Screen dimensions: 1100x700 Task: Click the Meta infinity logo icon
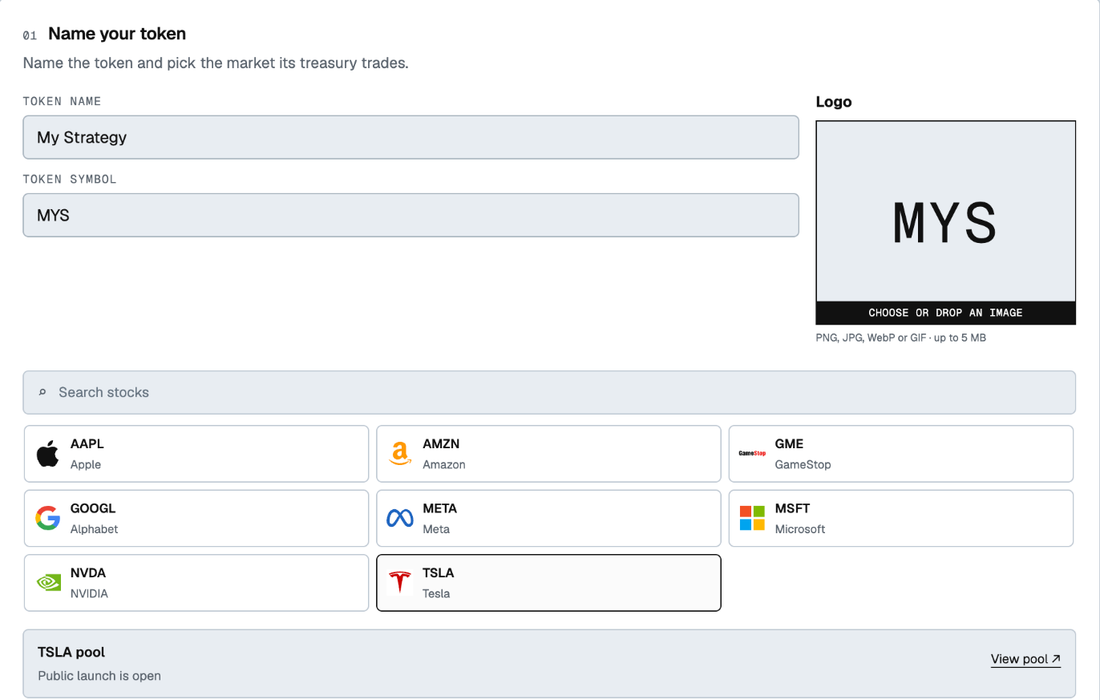point(400,518)
